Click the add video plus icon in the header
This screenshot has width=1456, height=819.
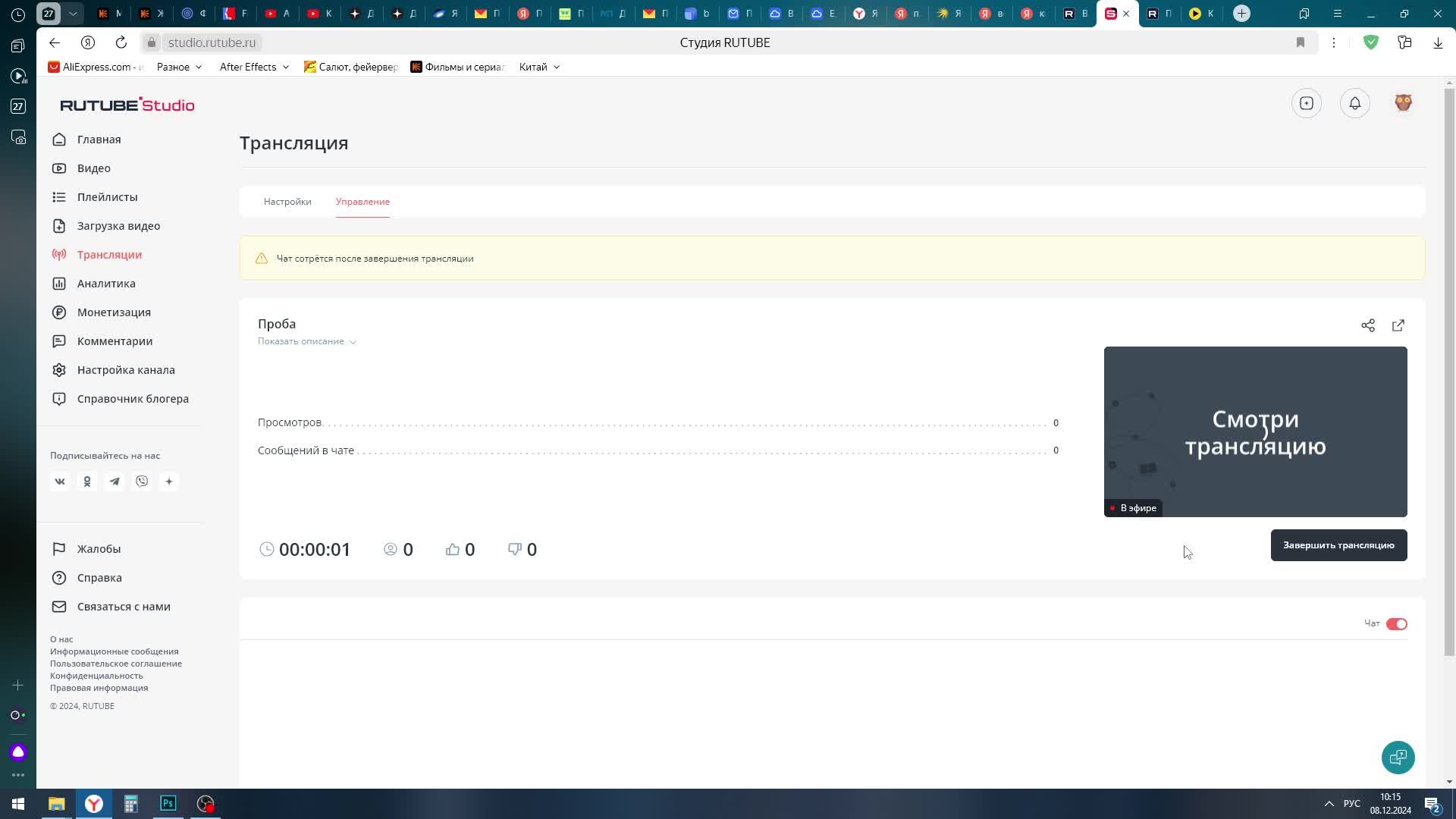click(x=1306, y=103)
